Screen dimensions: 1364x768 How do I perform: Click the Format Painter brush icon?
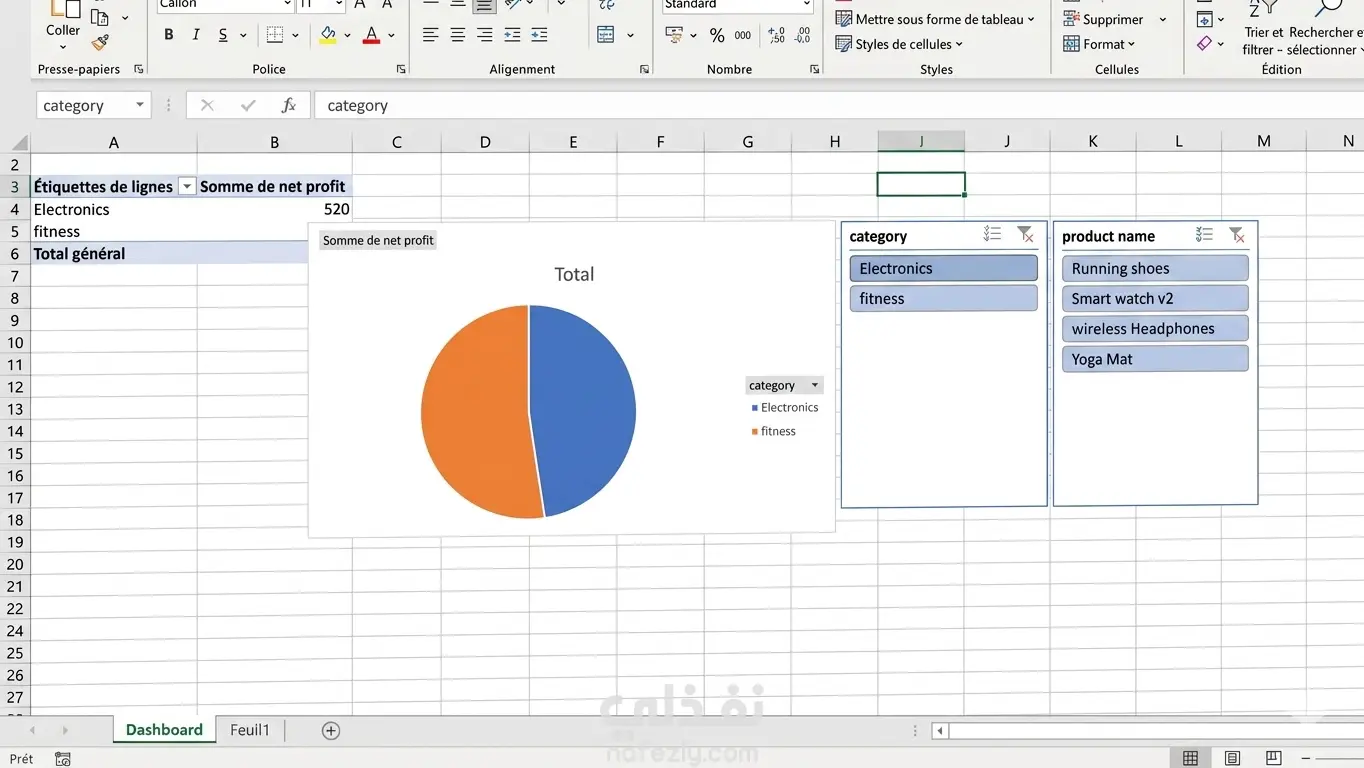(99, 43)
